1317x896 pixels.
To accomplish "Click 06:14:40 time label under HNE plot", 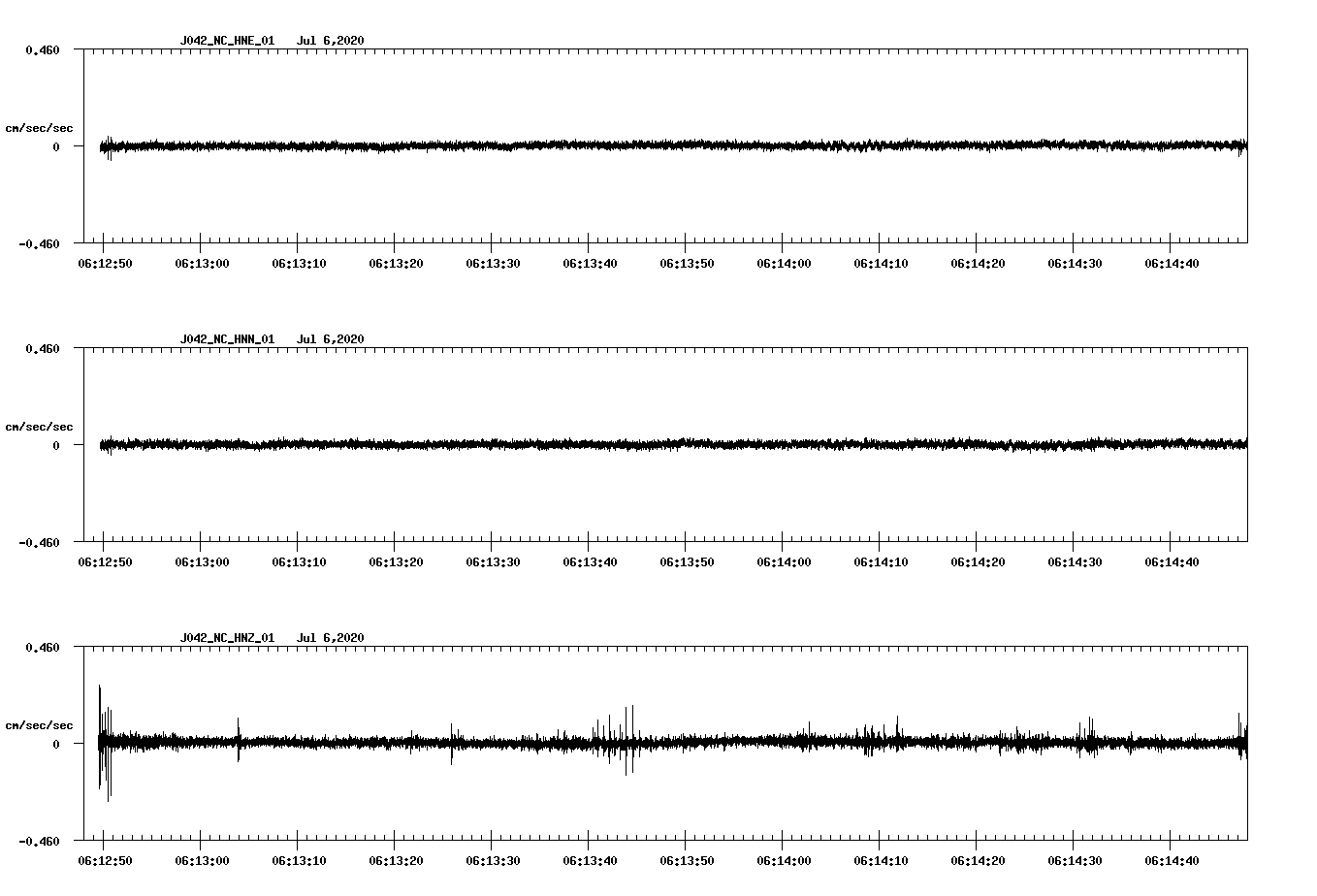I will pyautogui.click(x=1172, y=264).
